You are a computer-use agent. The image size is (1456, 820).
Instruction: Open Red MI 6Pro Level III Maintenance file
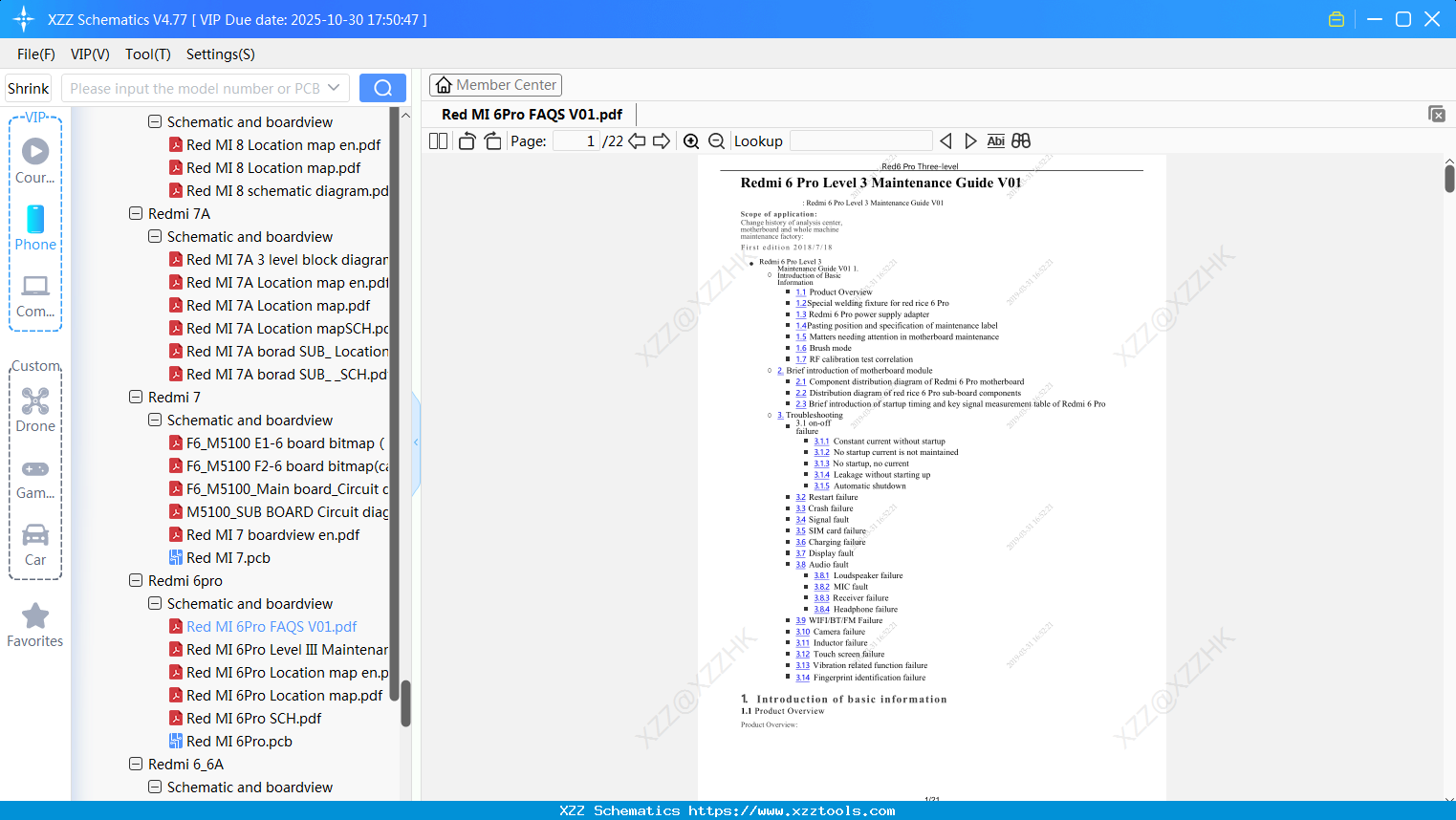tap(279, 650)
